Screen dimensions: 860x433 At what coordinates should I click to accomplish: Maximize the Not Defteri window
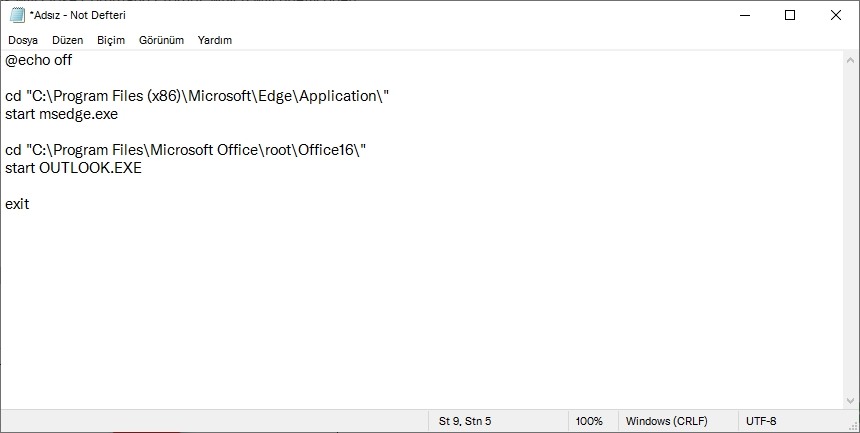(790, 15)
